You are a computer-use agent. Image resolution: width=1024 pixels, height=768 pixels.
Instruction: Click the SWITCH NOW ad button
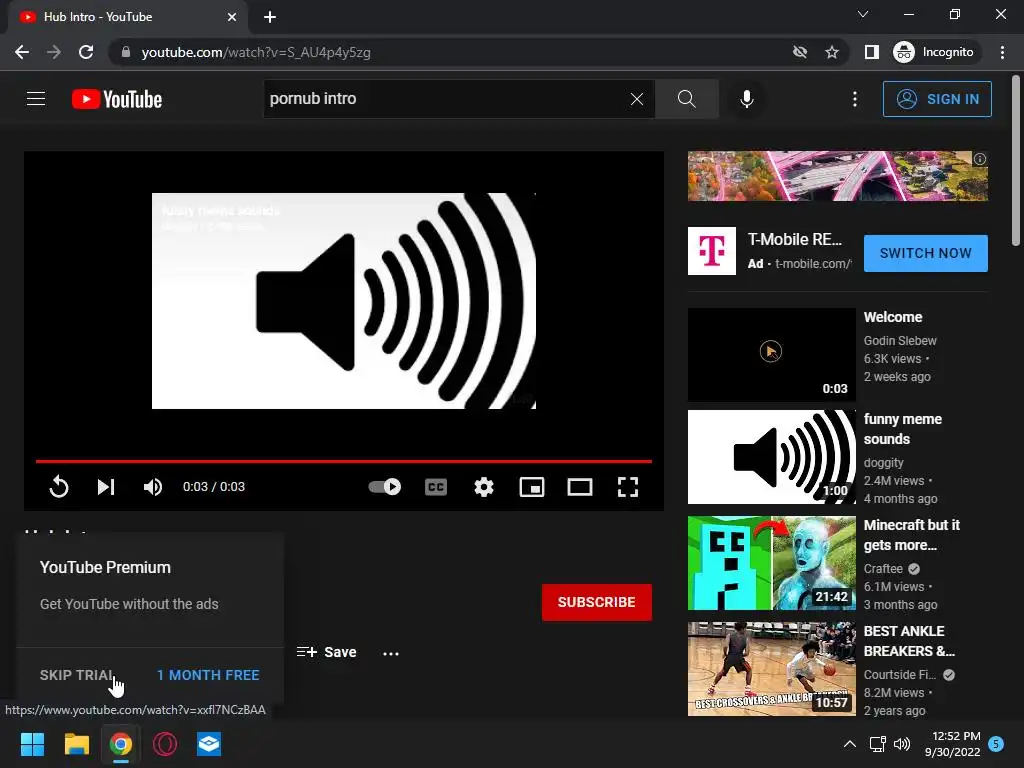925,253
